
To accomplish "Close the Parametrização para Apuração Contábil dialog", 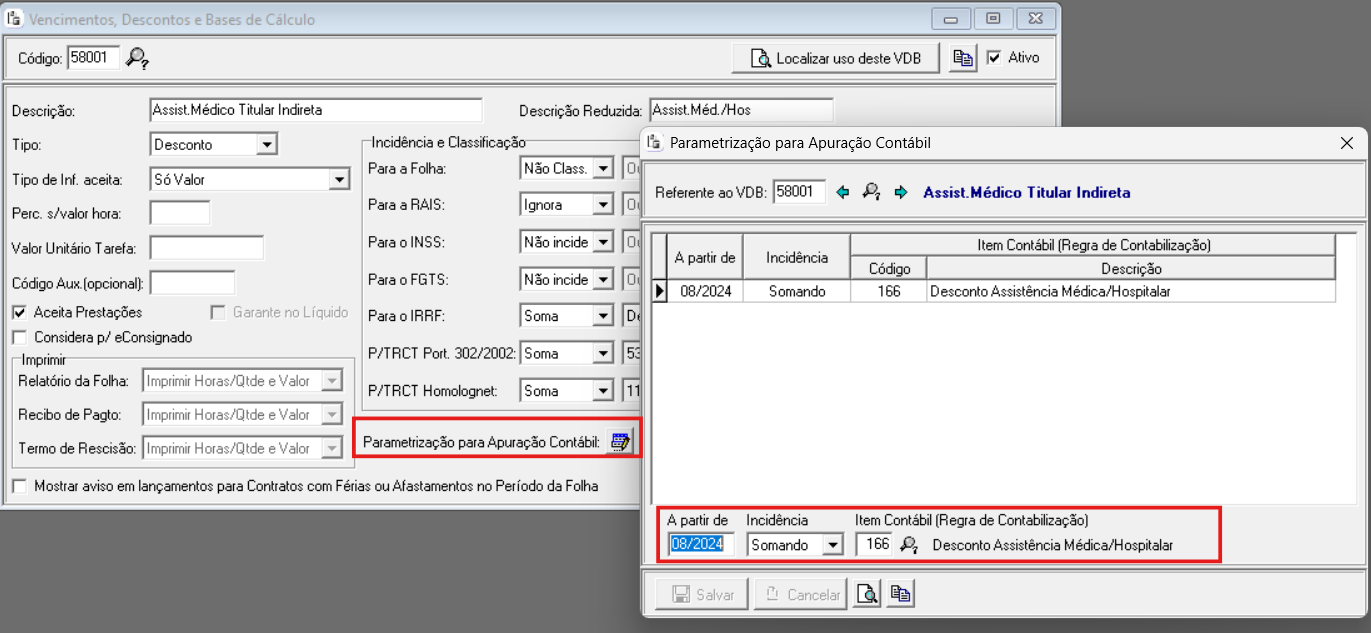I will (x=1346, y=143).
